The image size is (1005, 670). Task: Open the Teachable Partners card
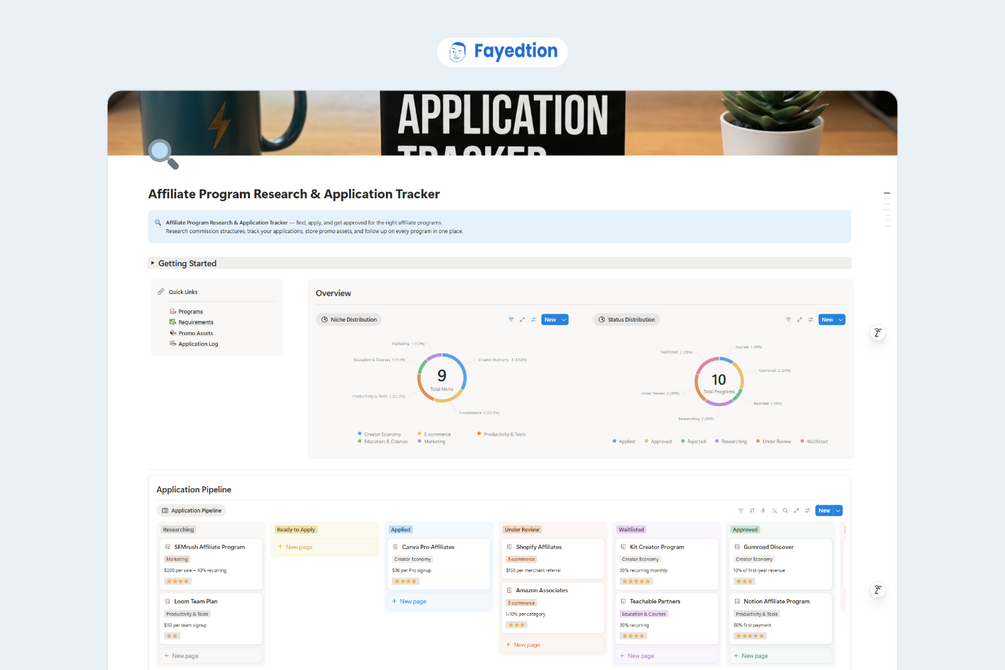pos(667,619)
